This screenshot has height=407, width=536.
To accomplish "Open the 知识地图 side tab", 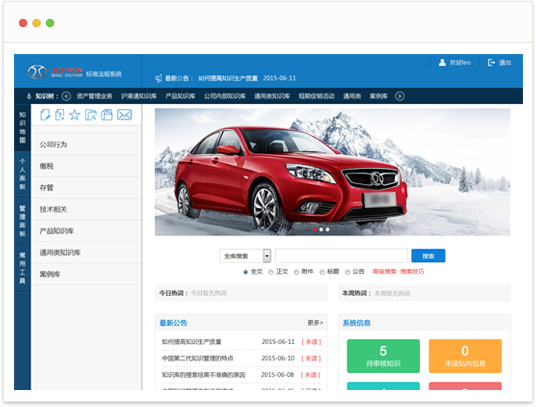I will point(22,127).
